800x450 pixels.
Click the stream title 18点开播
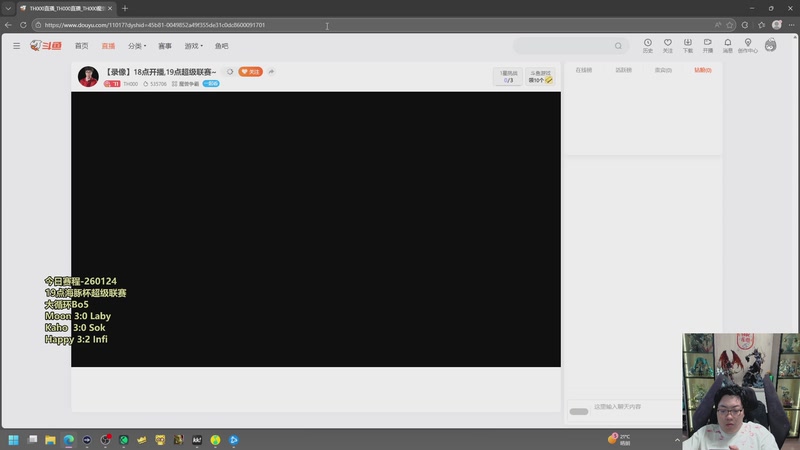coord(161,72)
